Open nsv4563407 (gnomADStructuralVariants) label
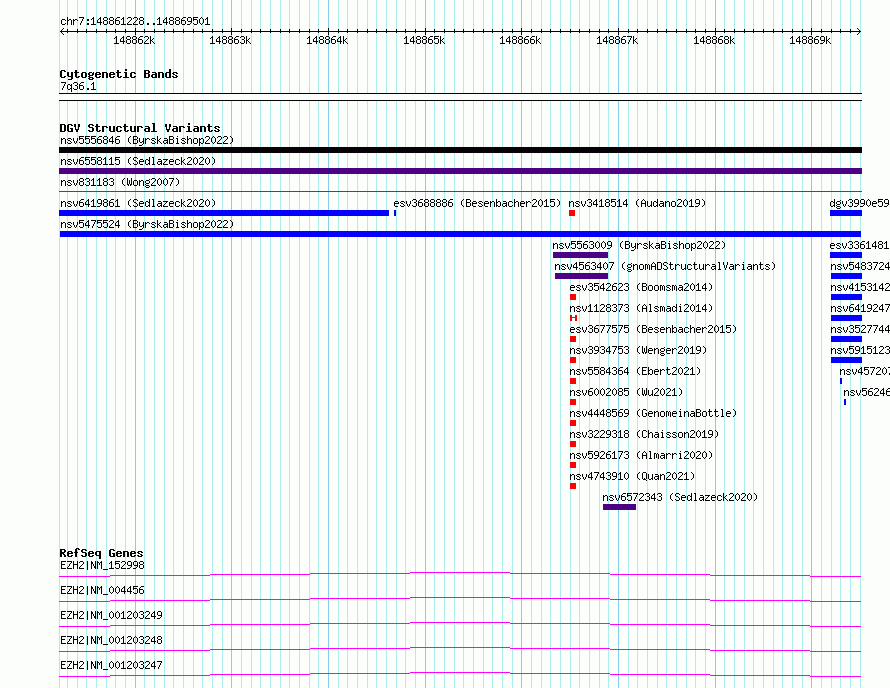 click(665, 266)
